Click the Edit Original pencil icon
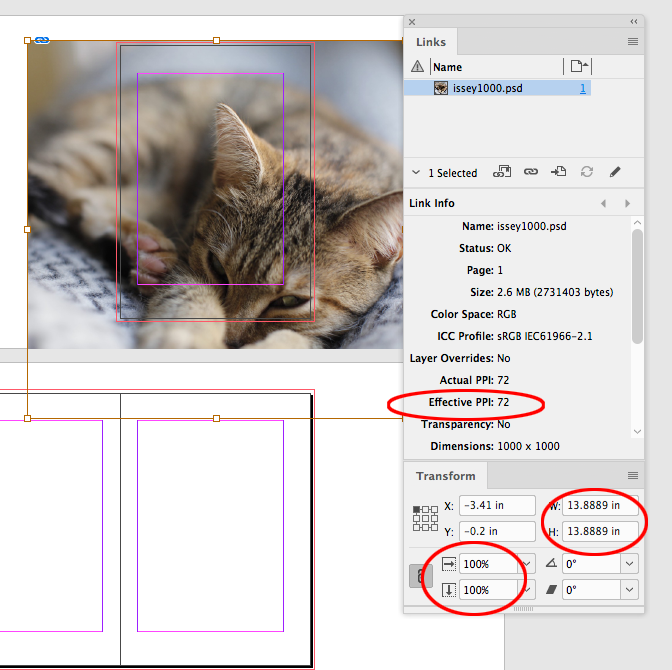 click(615, 172)
